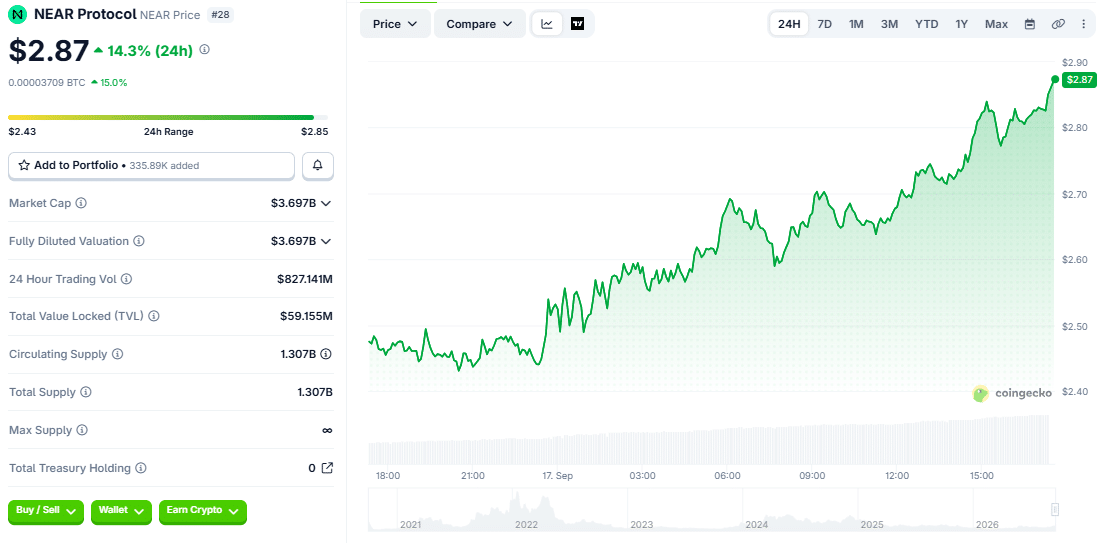Screen dimensions: 1109x543
Task: Open Fully Diluted Valuation info icon
Action: pos(139,241)
